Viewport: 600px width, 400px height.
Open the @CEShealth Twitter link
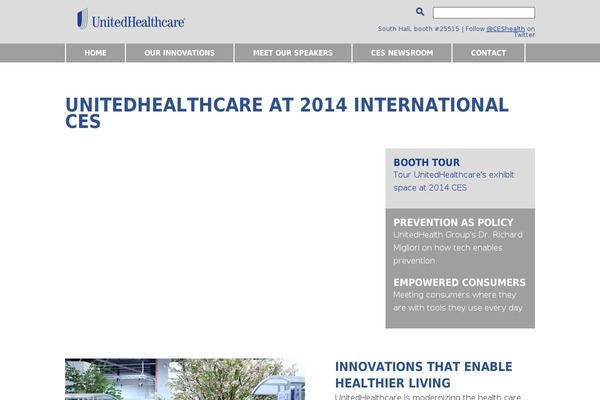point(505,29)
